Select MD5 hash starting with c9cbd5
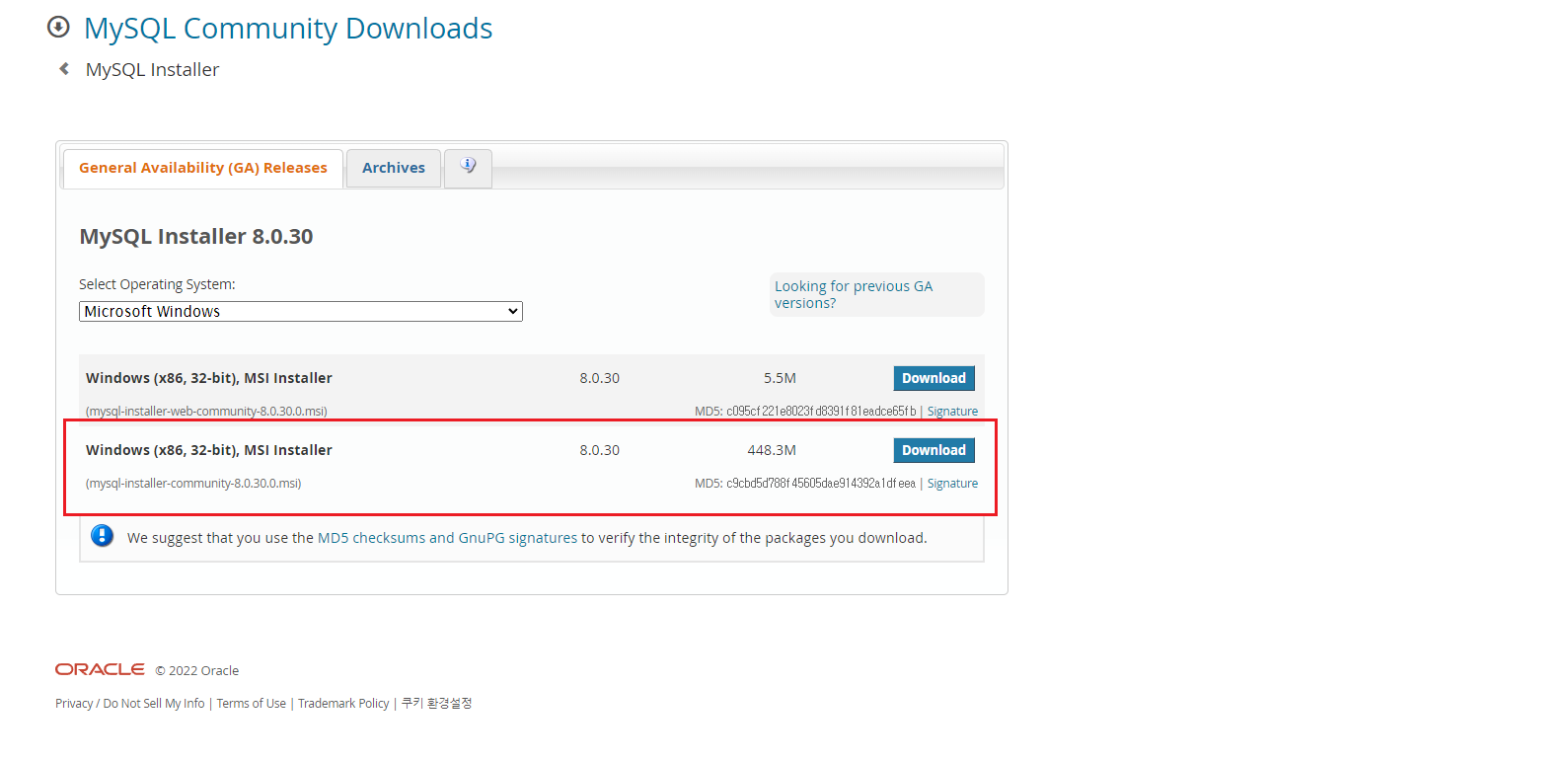 pos(821,484)
